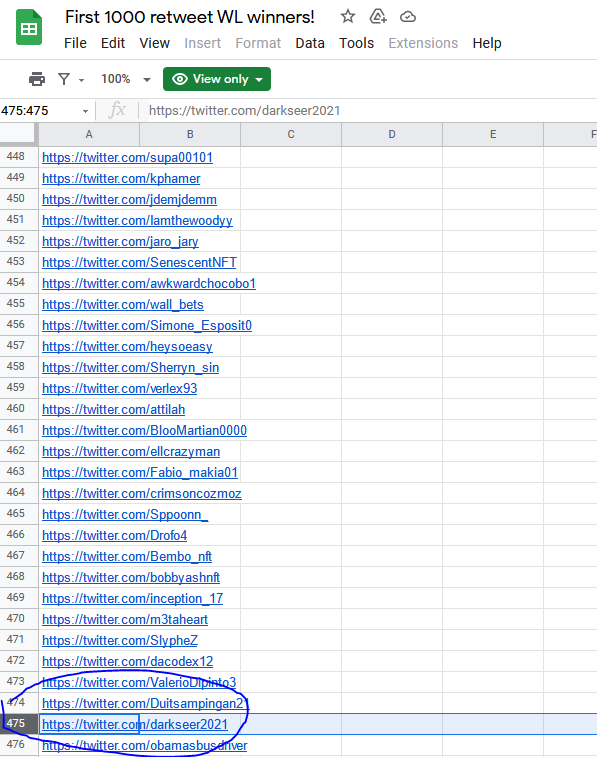Image resolution: width=597 pixels, height=757 pixels.
Task: Click the print icon
Action: pos(37,79)
